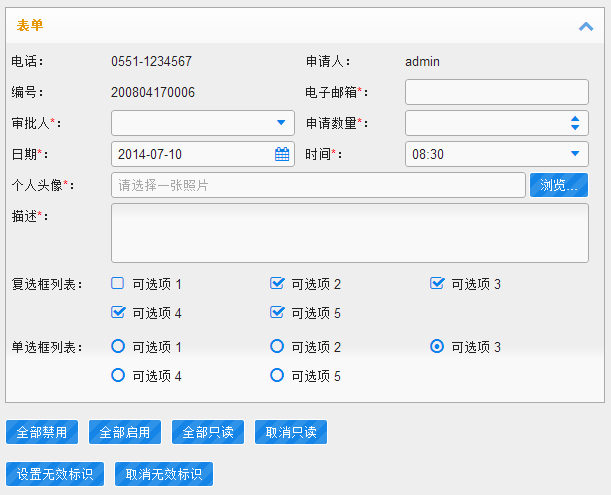Click the 取消无效标识 button
611x495 pixels.
point(164,474)
